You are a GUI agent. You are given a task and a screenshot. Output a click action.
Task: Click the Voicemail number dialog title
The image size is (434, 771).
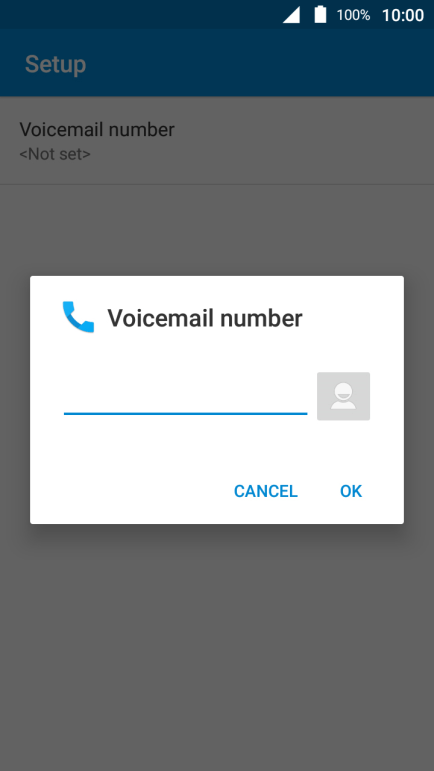pos(204,318)
